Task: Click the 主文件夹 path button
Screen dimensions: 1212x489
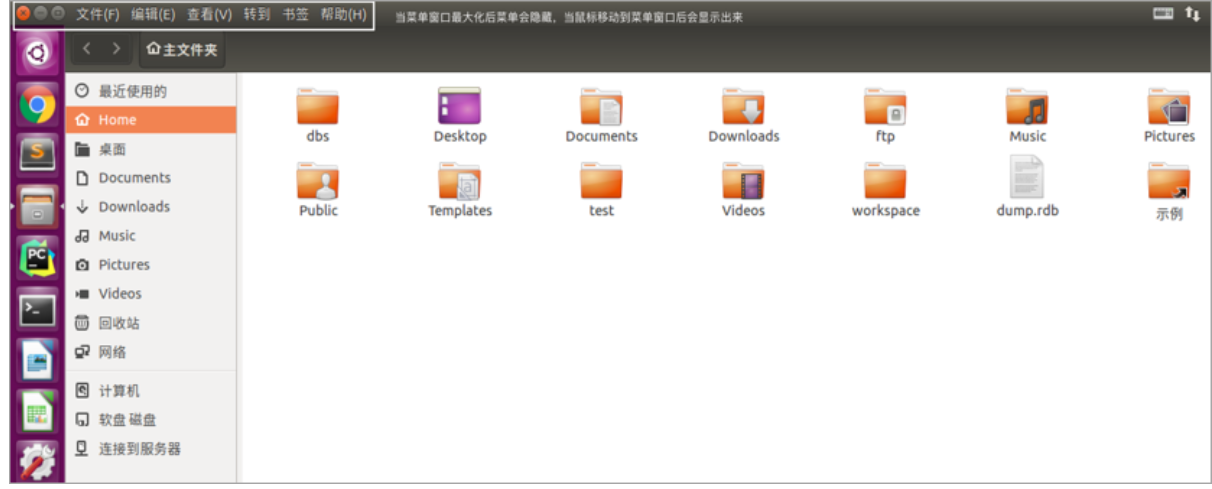Action: click(x=182, y=49)
